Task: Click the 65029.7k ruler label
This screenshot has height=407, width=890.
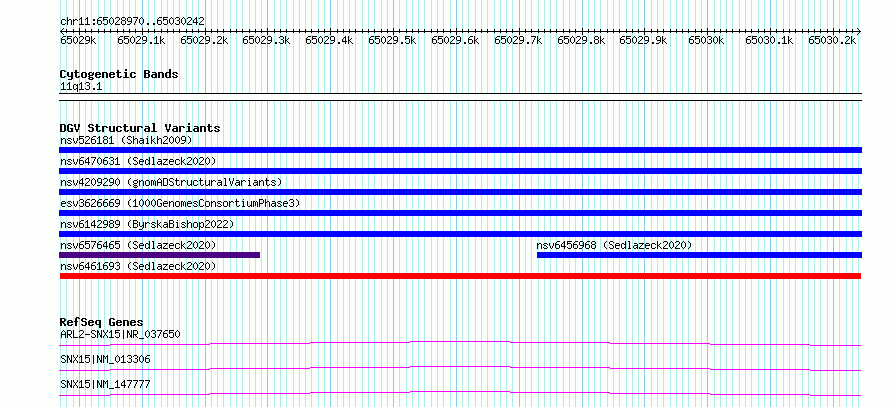Action: pos(518,40)
